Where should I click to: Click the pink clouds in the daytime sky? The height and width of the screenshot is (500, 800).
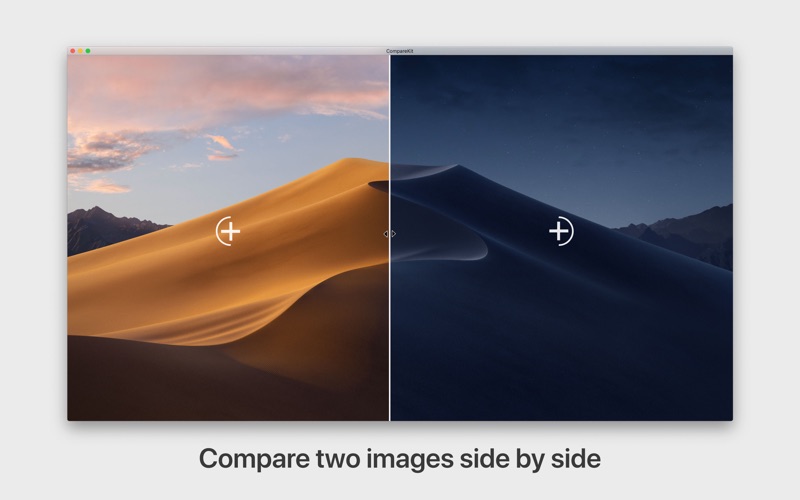pyautogui.click(x=214, y=94)
